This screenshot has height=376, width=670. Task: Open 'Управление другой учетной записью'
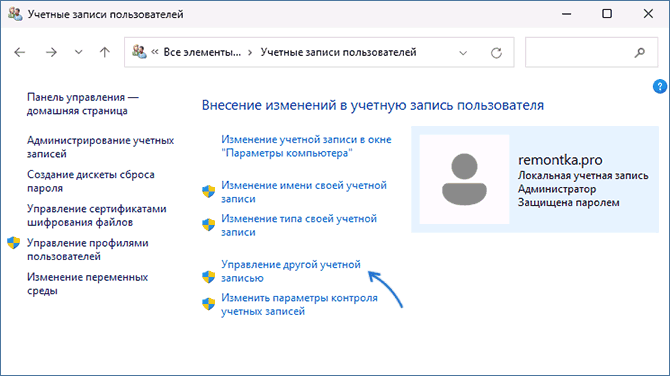click(291, 271)
